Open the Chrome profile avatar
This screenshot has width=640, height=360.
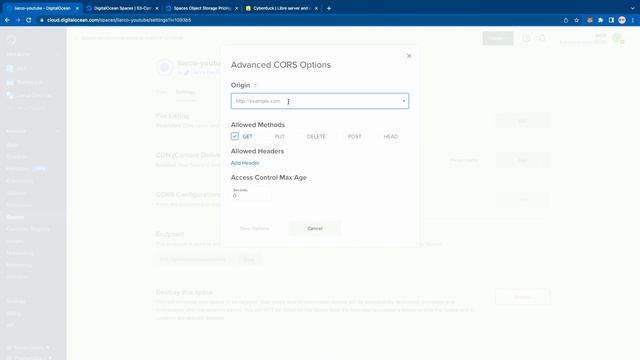point(622,20)
